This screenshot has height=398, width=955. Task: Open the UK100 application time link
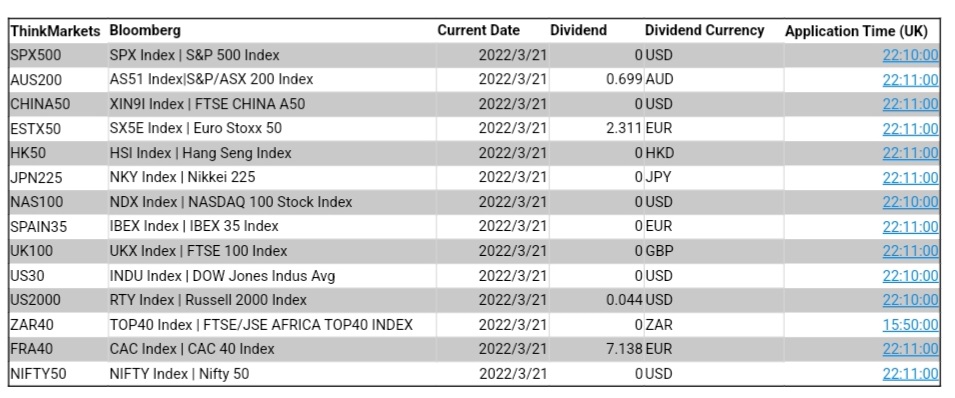[x=911, y=251]
